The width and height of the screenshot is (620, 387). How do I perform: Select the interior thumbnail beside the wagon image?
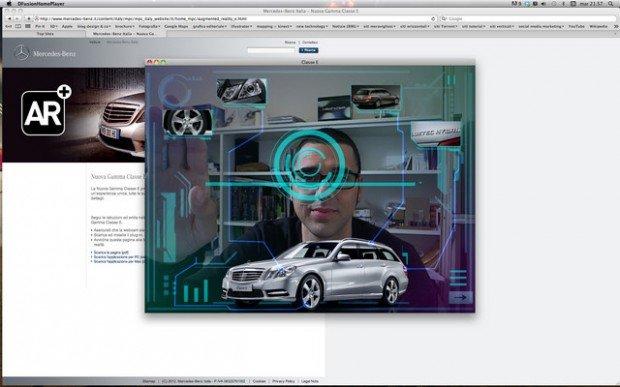click(x=334, y=108)
